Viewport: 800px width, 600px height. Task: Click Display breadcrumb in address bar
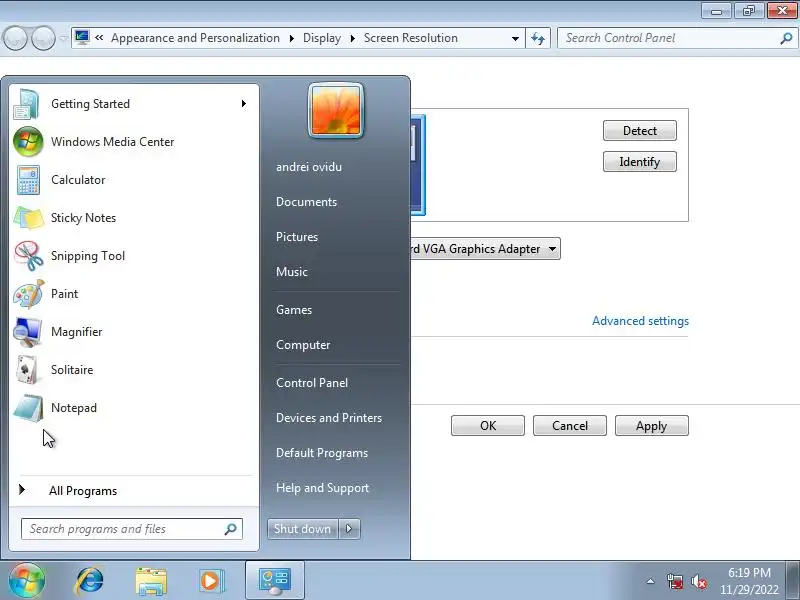322,38
